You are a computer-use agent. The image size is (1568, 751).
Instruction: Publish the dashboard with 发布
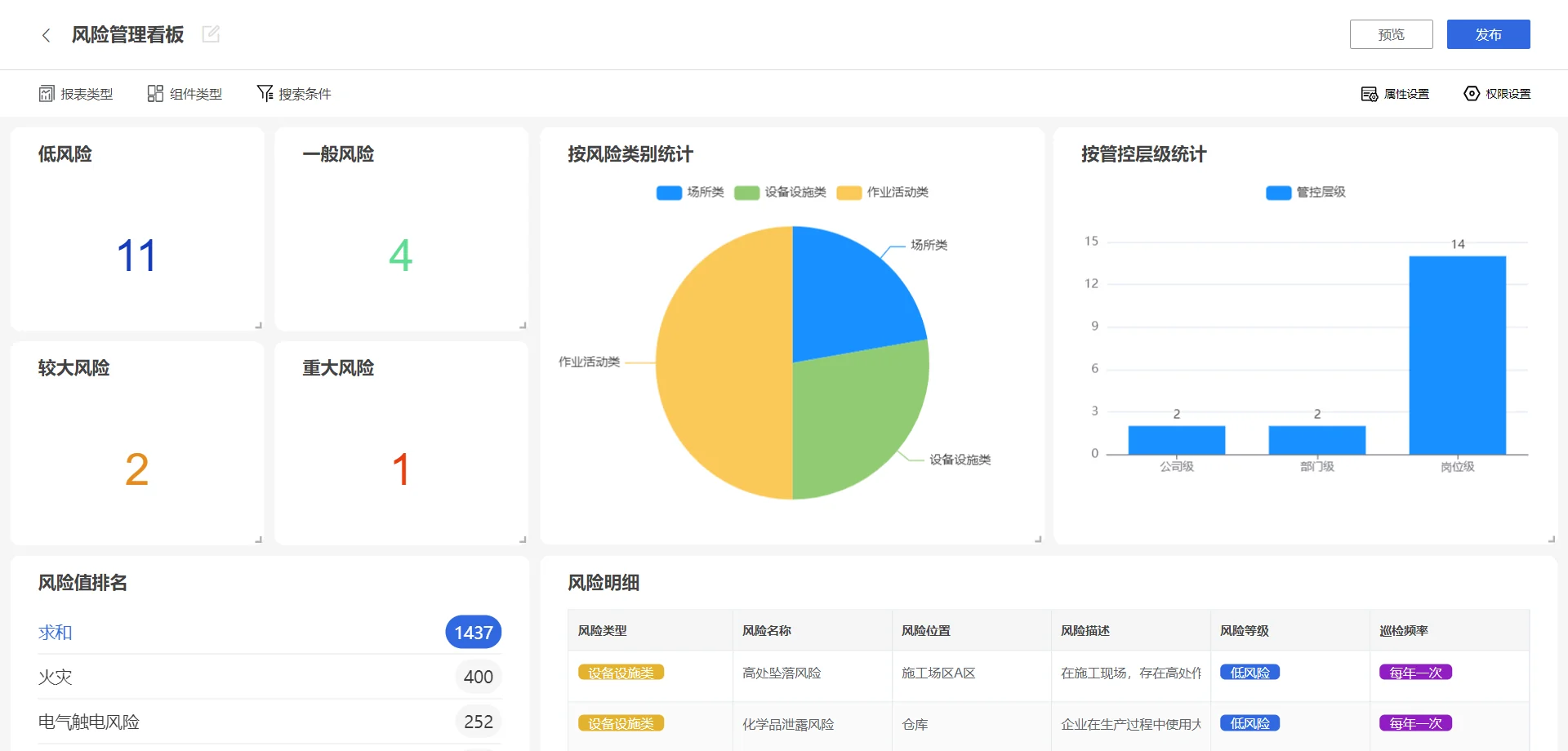click(1488, 34)
